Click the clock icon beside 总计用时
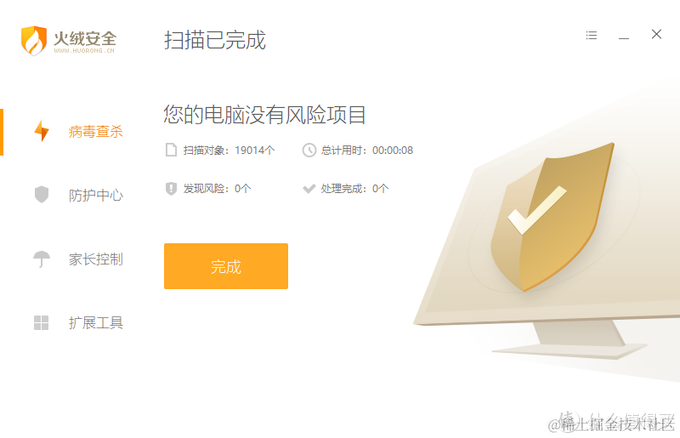Viewport: 680px width, 438px height. (309, 150)
